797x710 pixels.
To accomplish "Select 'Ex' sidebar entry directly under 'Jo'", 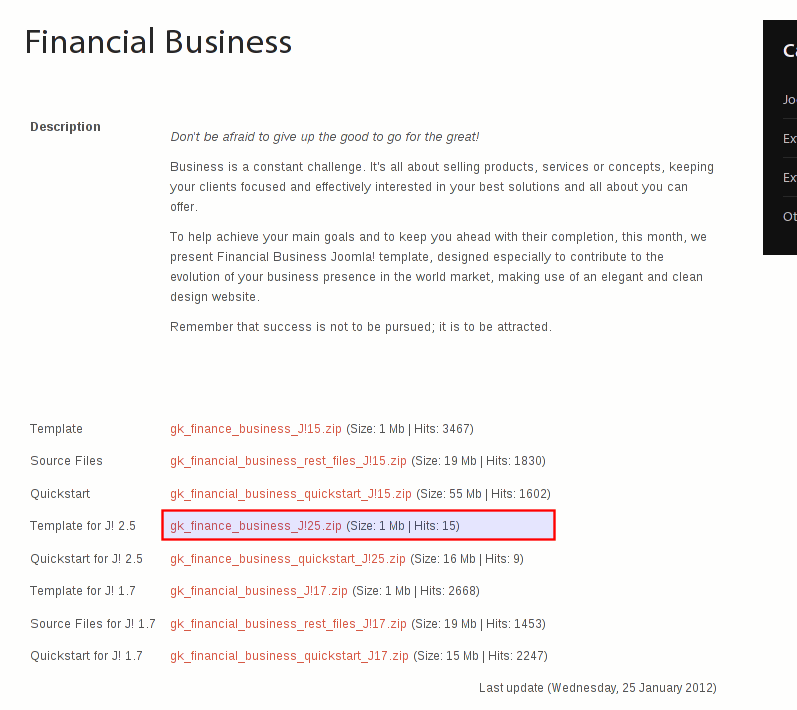I will point(789,139).
